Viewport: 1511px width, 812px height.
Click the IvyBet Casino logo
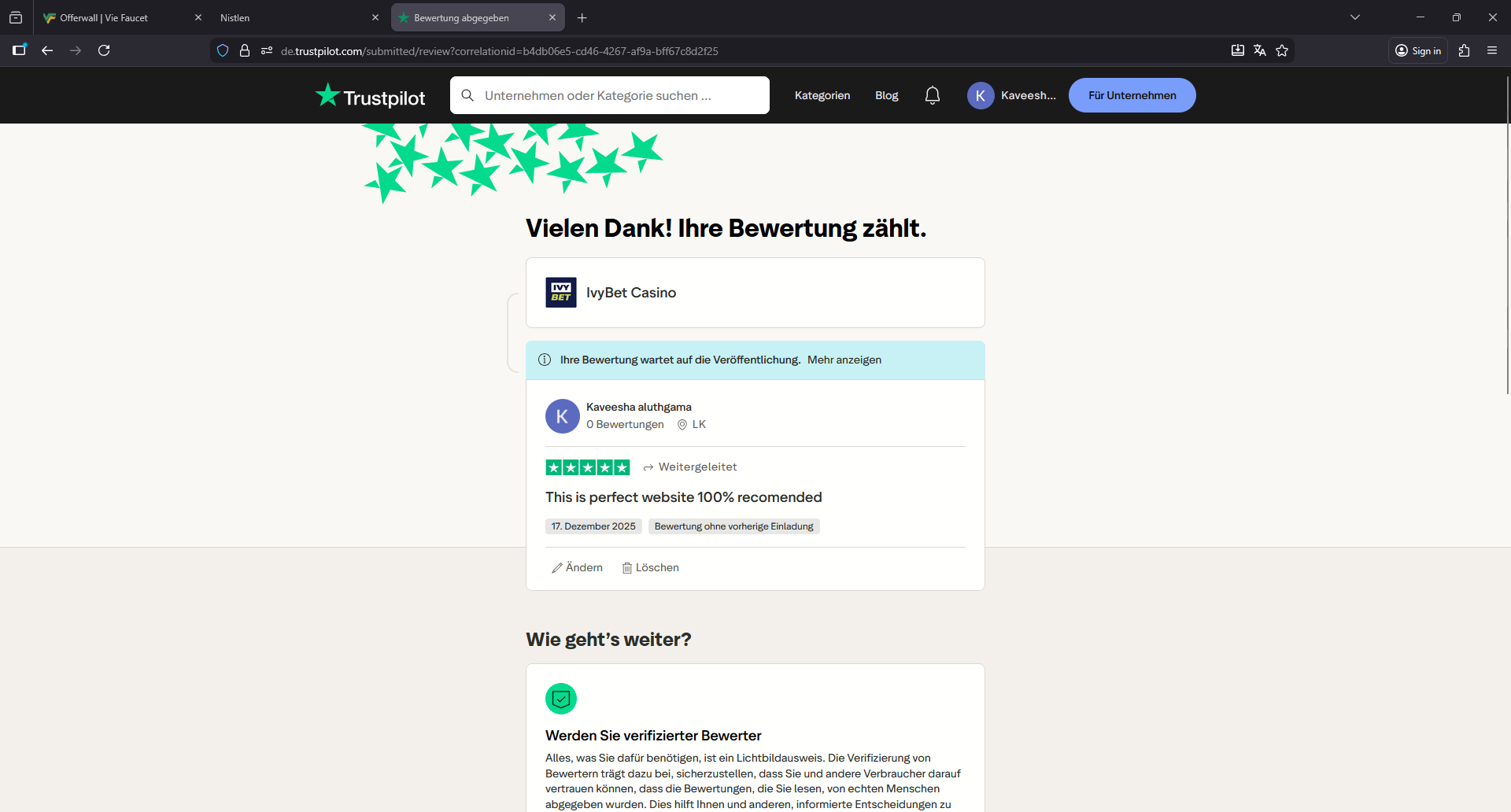pos(561,293)
